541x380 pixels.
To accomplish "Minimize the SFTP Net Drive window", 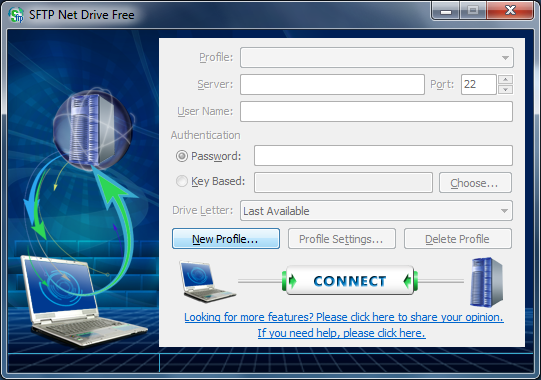I will click(445, 11).
